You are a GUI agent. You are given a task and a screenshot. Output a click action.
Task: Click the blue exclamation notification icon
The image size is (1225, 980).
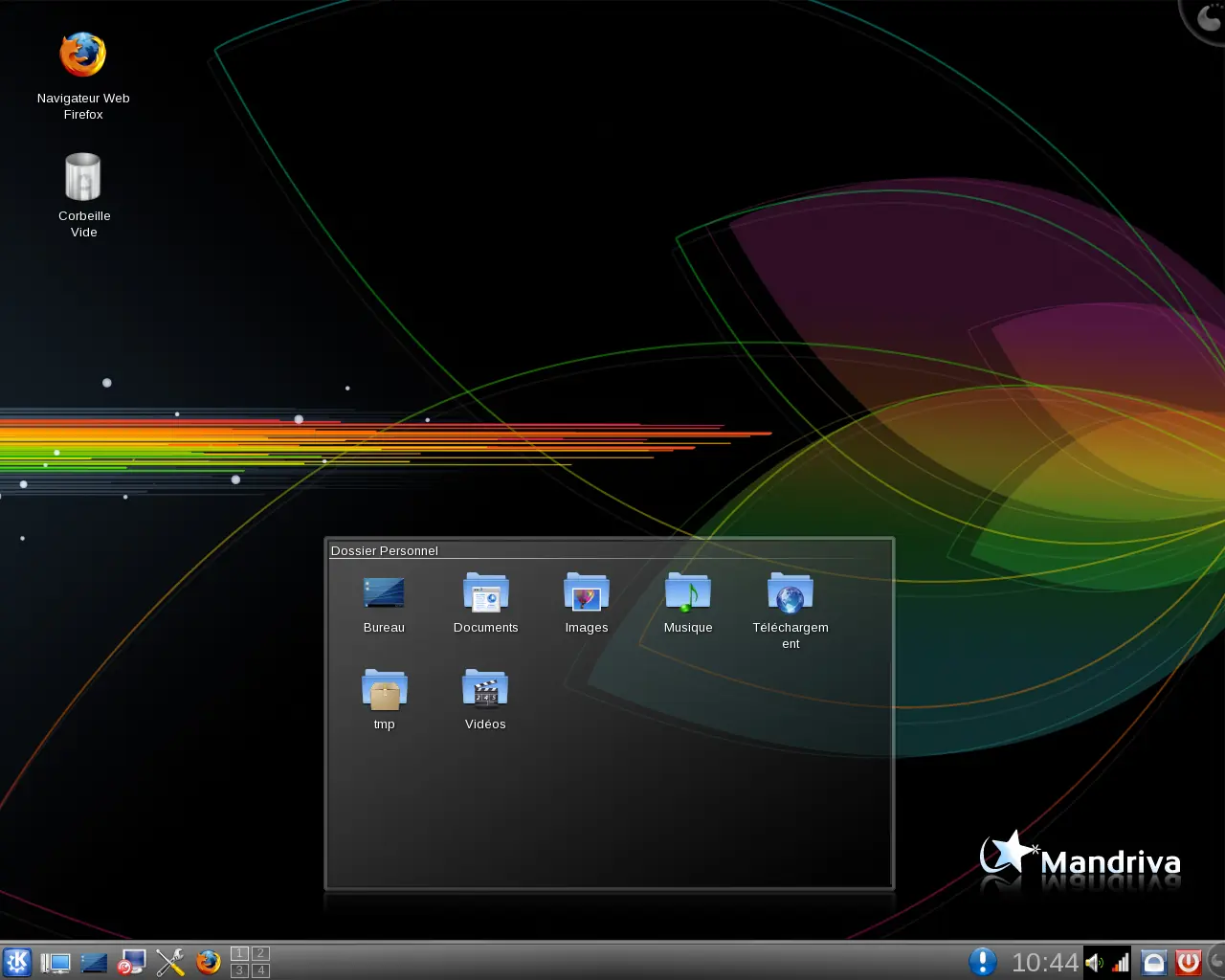tap(982, 962)
